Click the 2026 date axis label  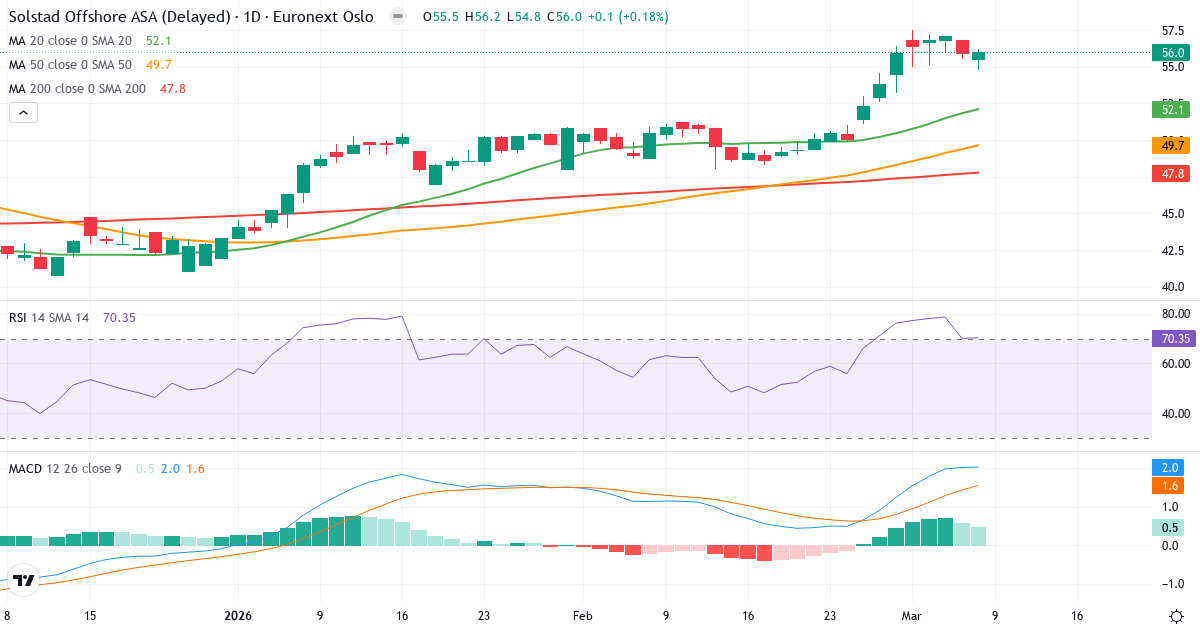(x=238, y=616)
